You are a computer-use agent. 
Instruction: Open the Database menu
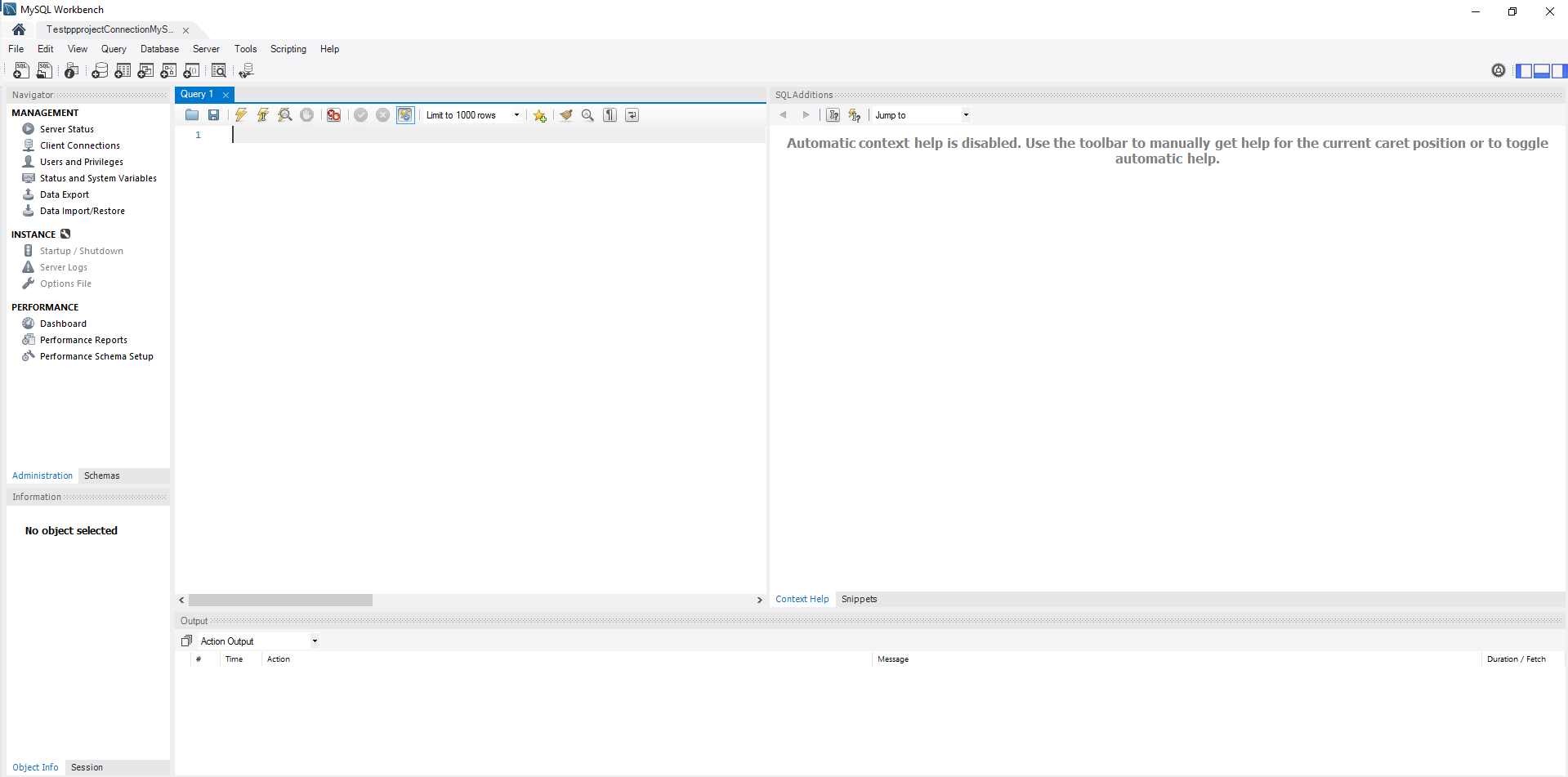point(159,49)
